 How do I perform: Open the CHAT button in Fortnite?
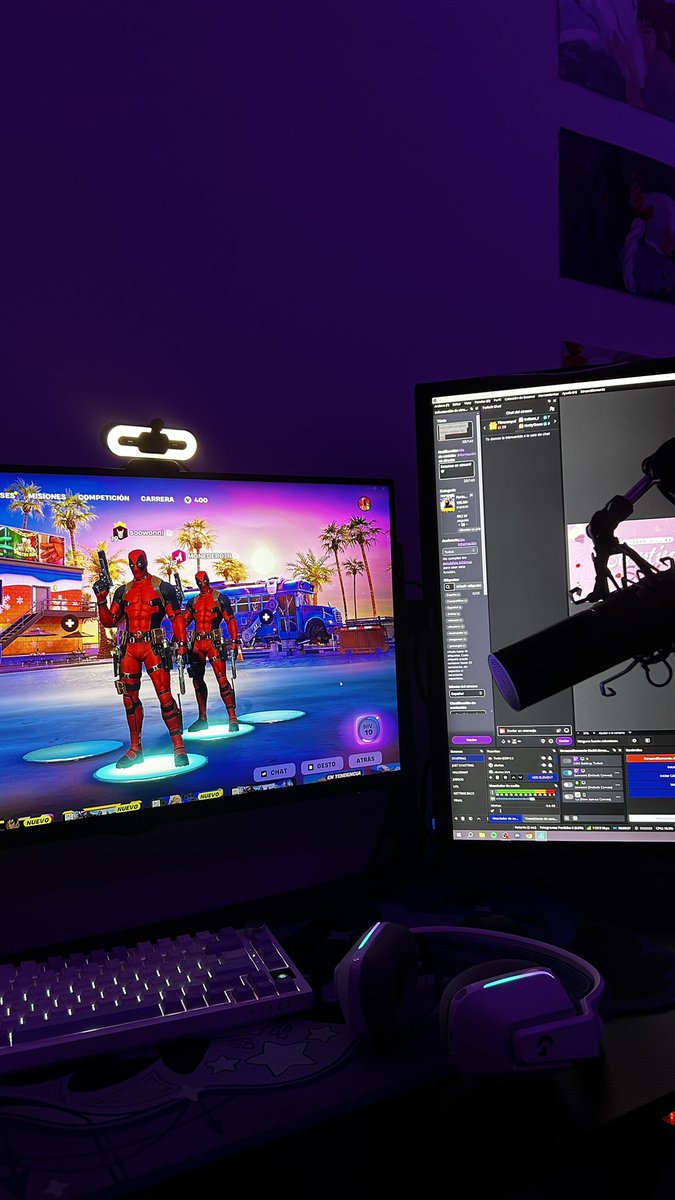(274, 772)
